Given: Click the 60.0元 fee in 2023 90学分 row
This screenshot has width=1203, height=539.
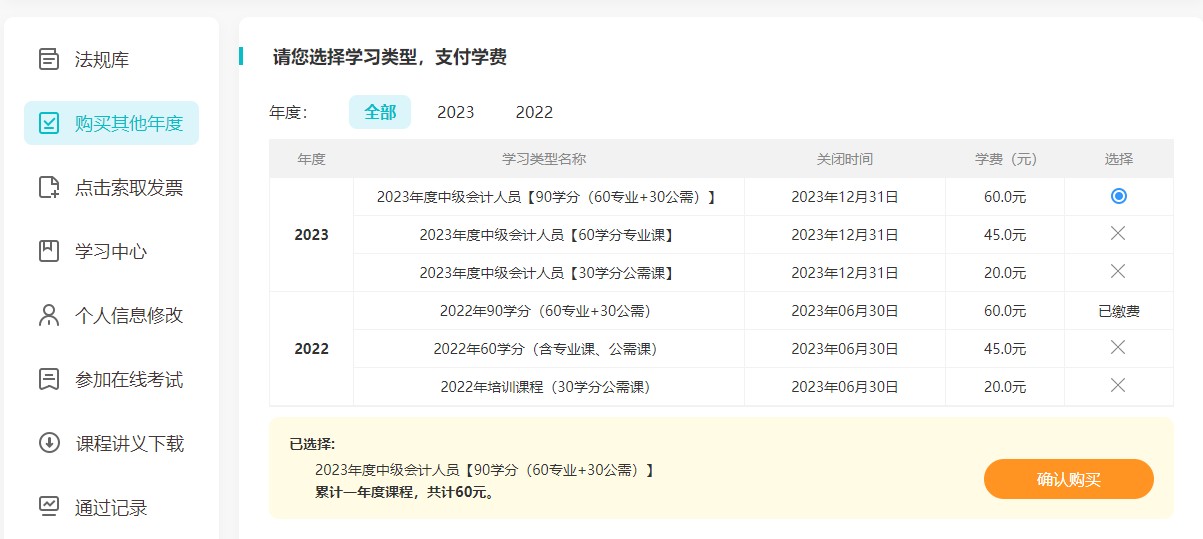Looking at the screenshot, I should pos(1005,197).
